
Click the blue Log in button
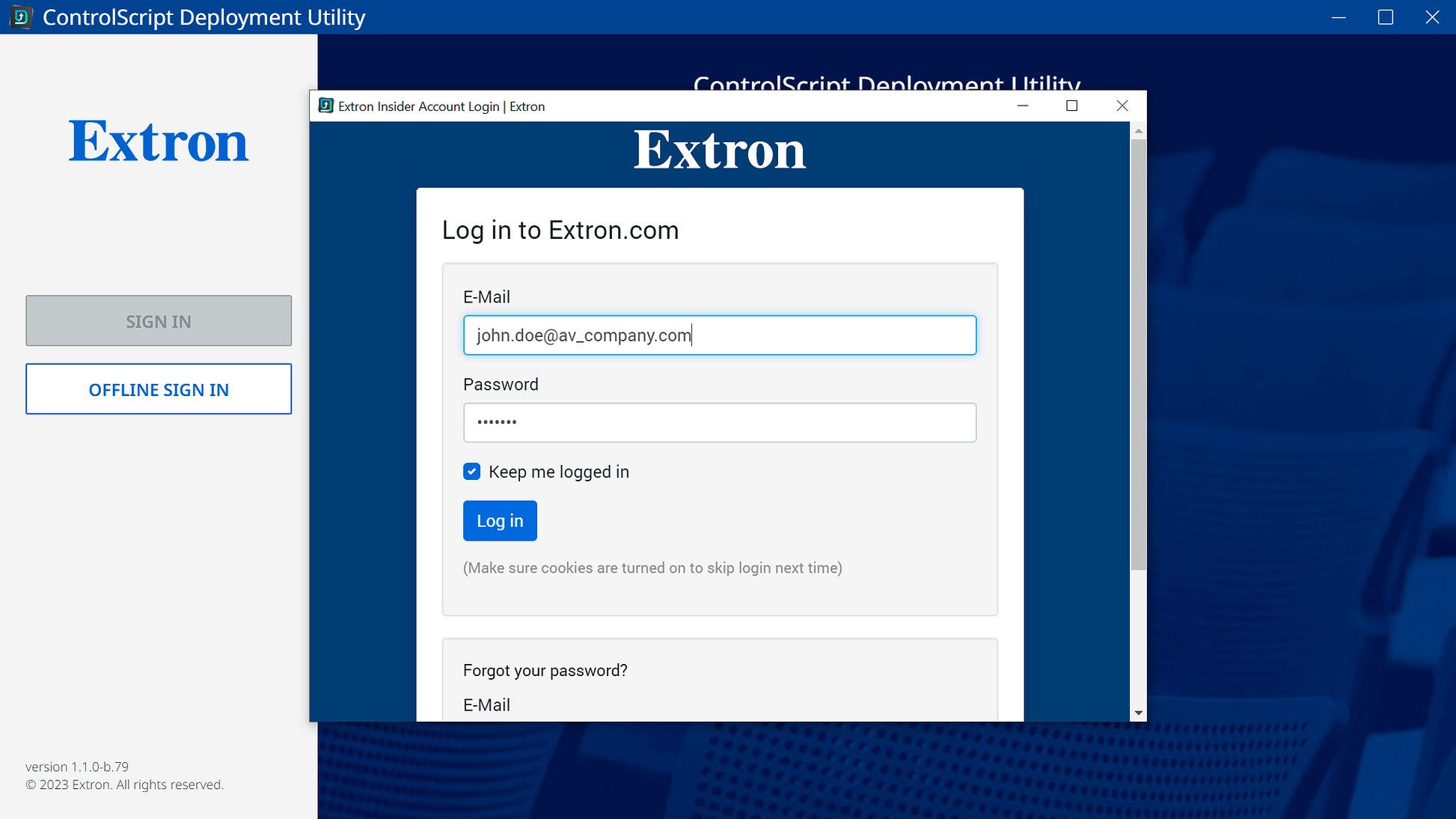500,521
